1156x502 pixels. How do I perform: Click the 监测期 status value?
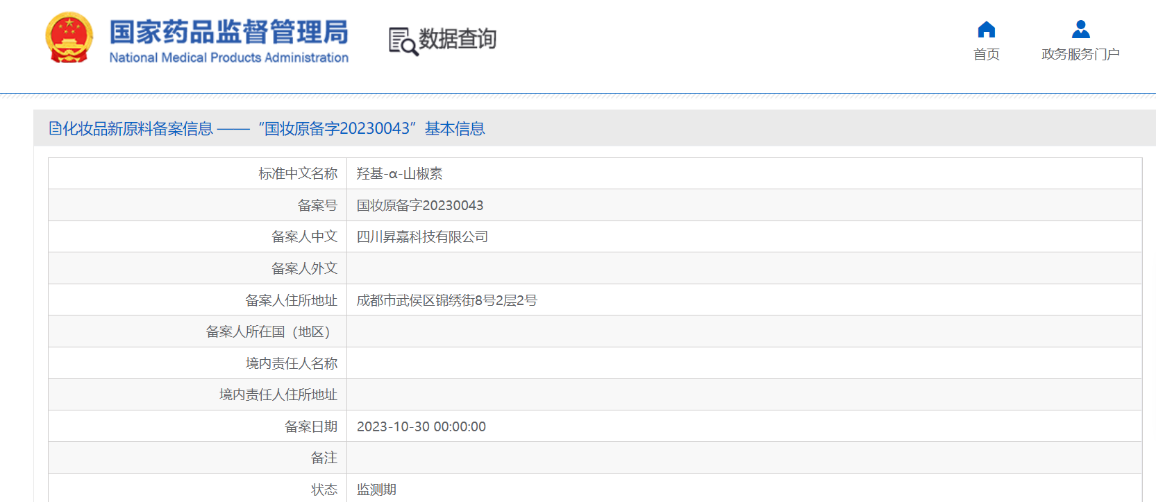point(376,490)
